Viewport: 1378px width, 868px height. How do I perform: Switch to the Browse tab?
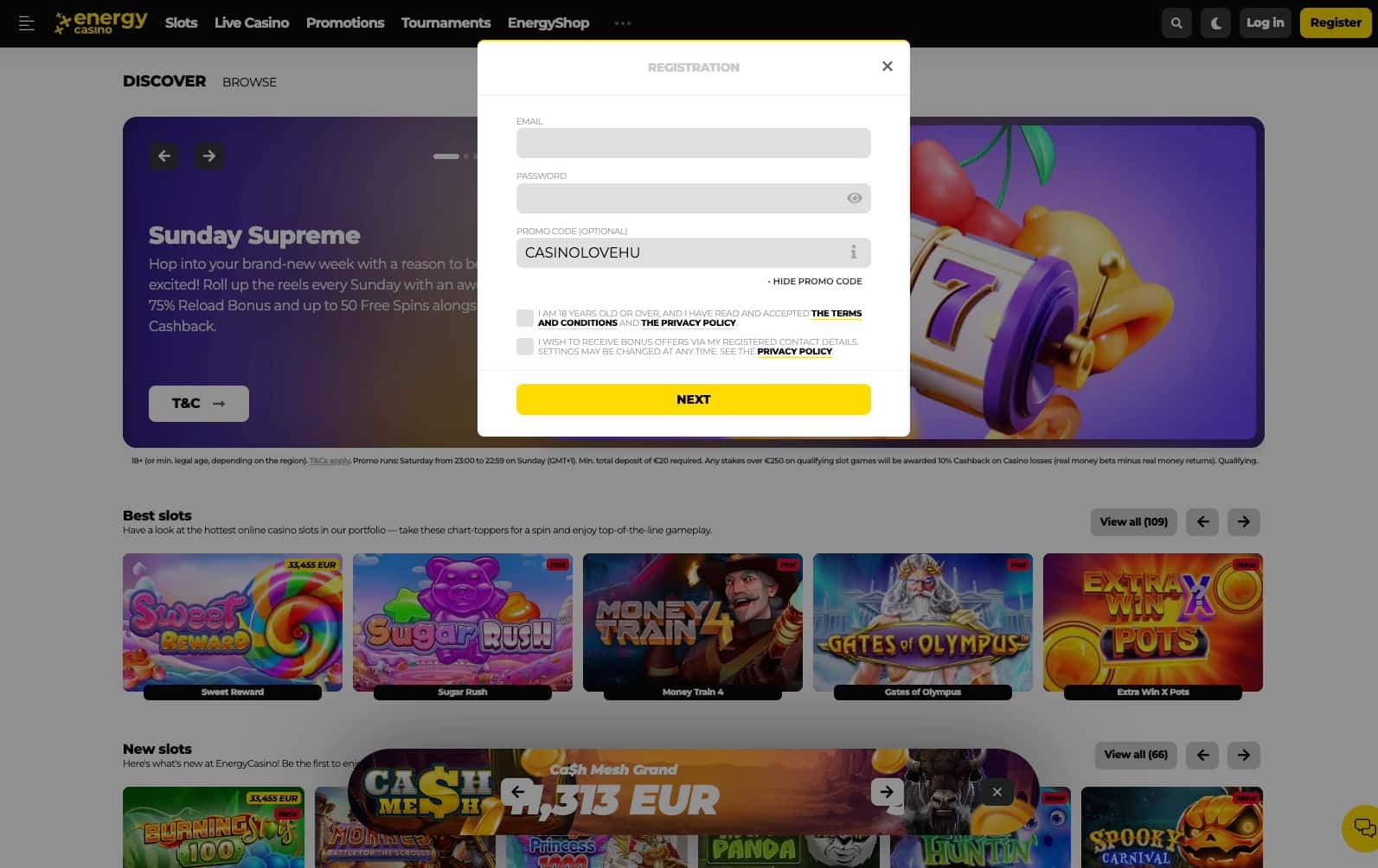click(249, 82)
